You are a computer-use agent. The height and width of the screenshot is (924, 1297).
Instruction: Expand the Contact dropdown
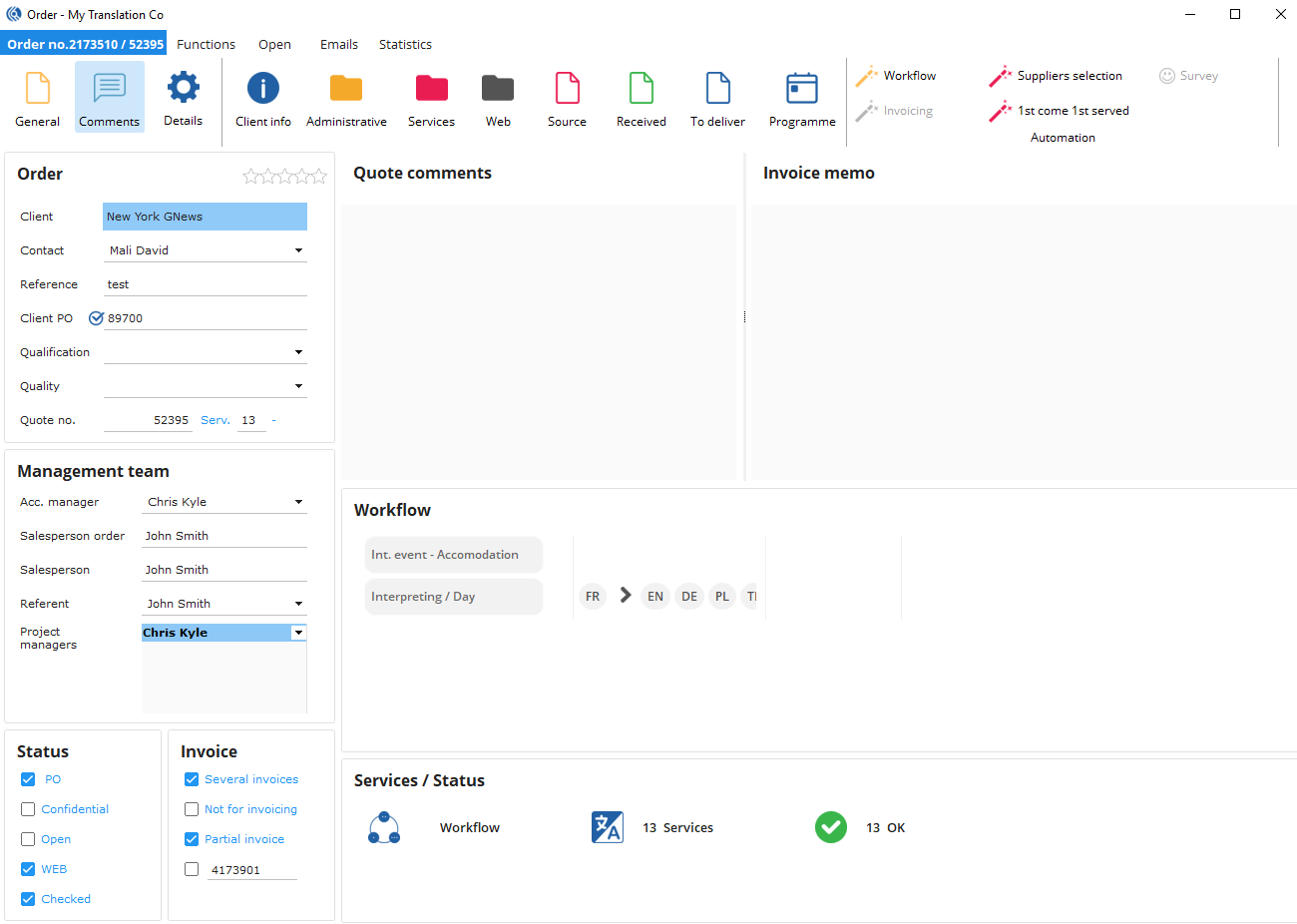point(298,250)
